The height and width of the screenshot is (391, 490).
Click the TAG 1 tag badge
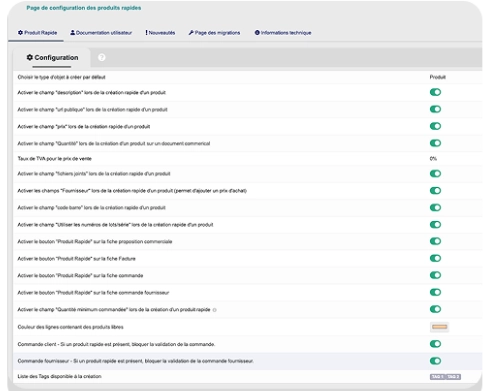point(437,377)
